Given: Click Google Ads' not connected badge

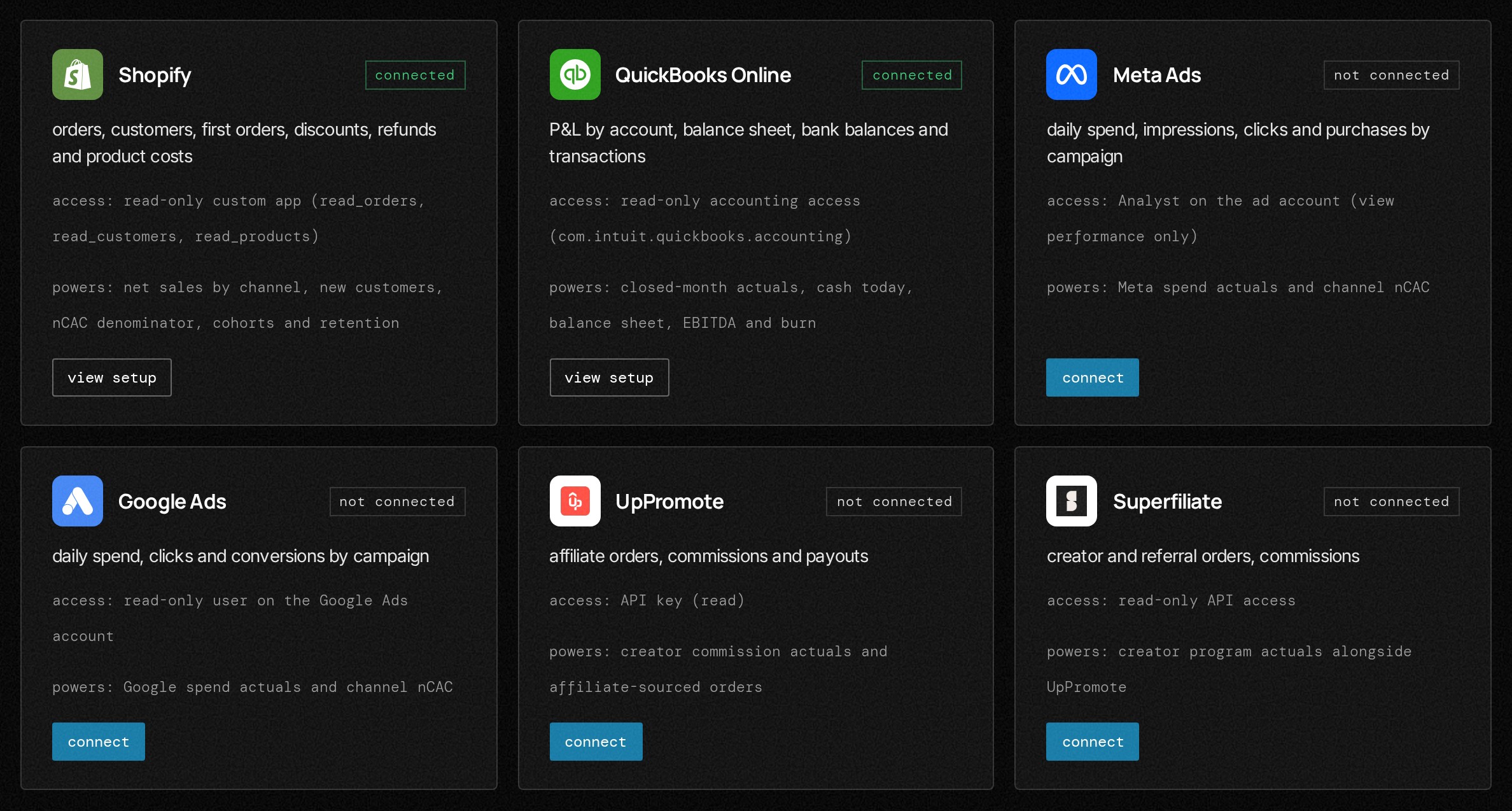Looking at the screenshot, I should pyautogui.click(x=397, y=502).
